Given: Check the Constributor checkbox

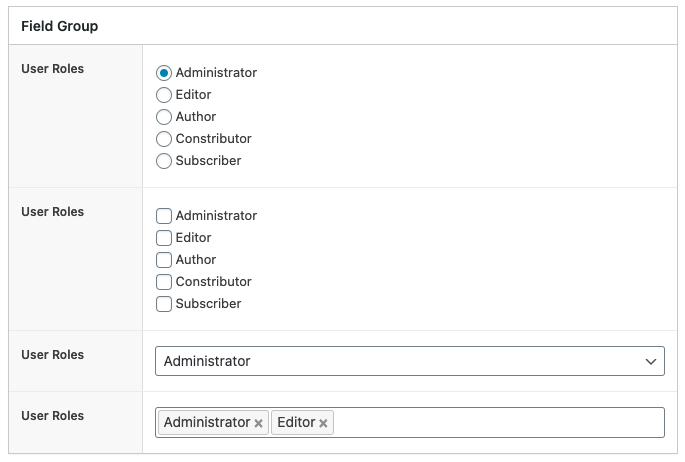Looking at the screenshot, I should [x=164, y=282].
